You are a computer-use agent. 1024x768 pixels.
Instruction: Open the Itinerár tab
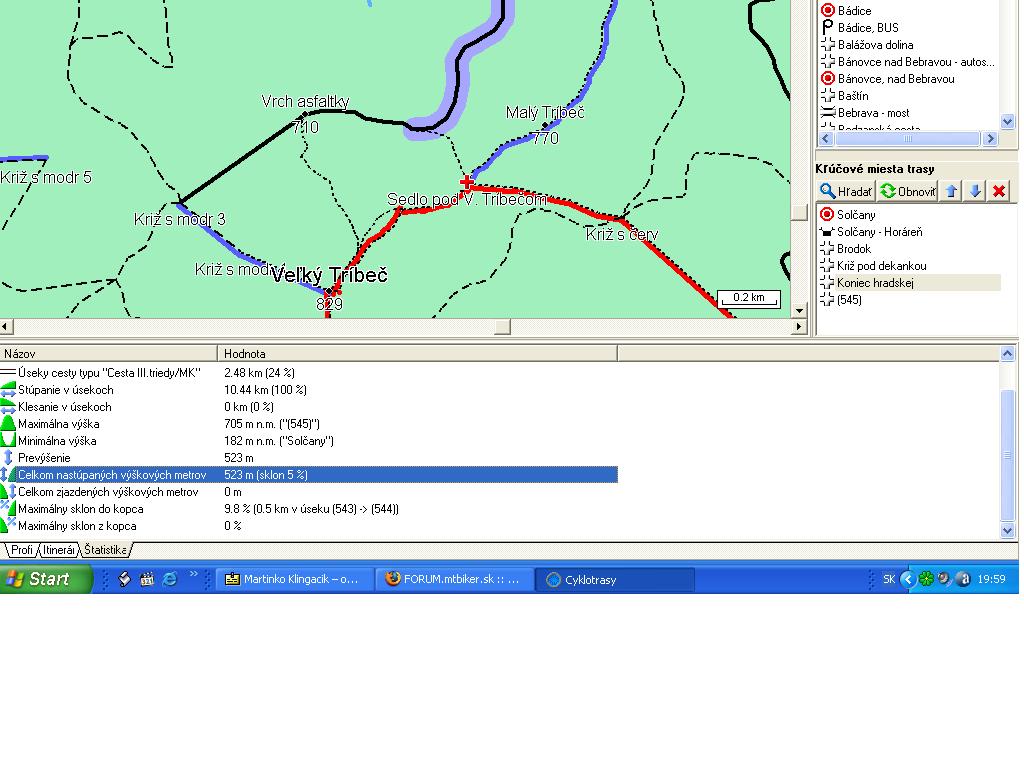(x=59, y=550)
